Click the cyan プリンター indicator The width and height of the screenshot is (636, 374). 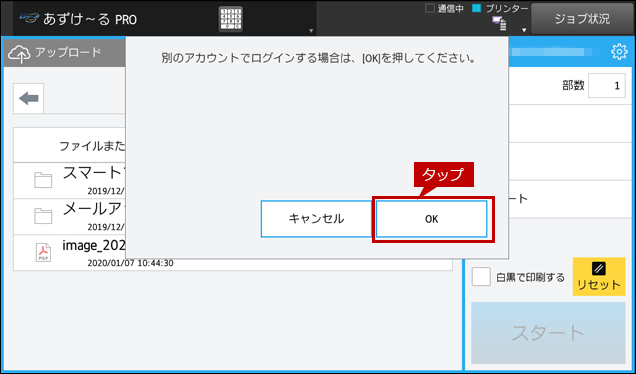477,8
